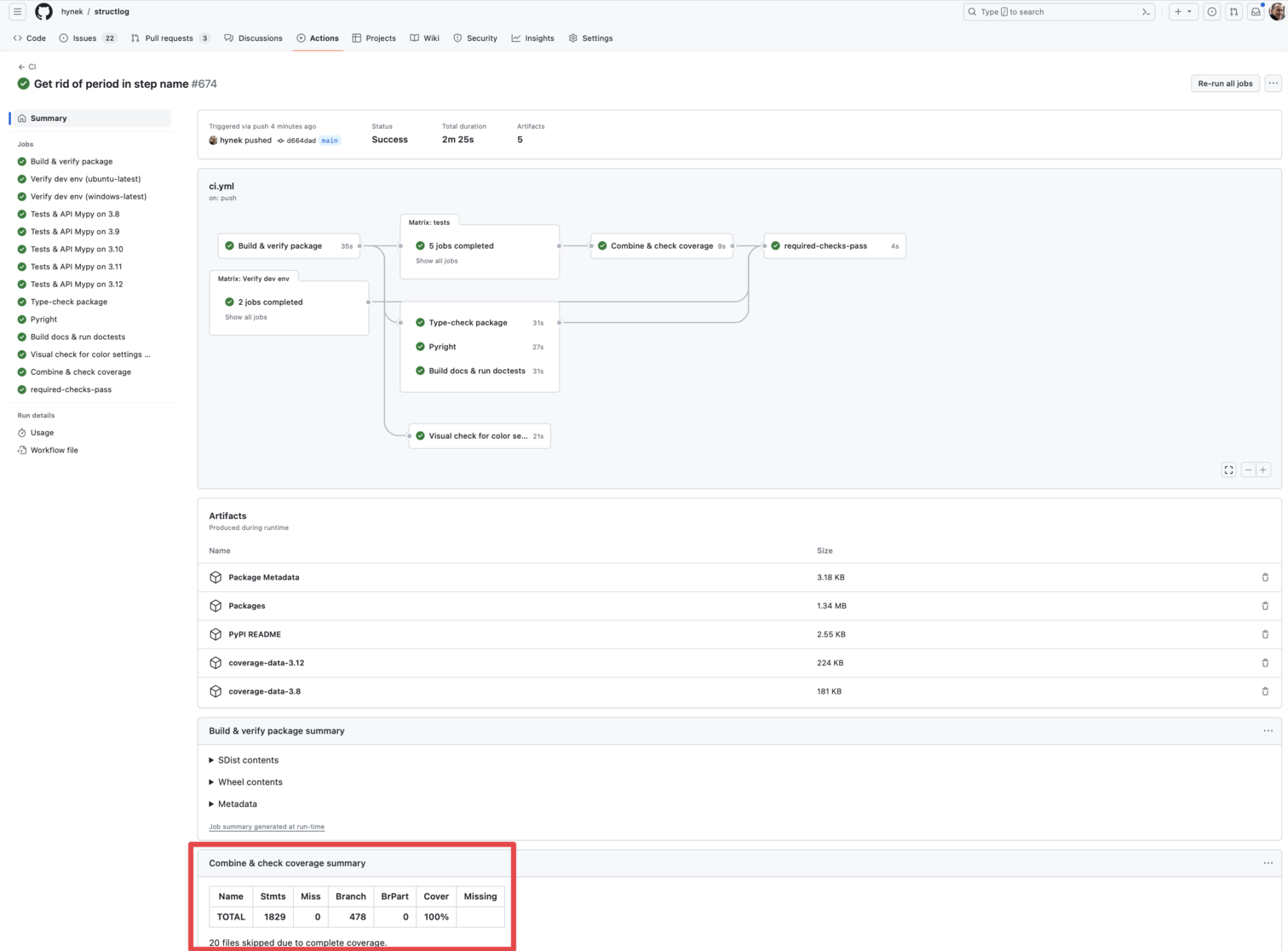Open notifications inbox icon
Image resolution: width=1288 pixels, height=951 pixels.
click(1256, 12)
